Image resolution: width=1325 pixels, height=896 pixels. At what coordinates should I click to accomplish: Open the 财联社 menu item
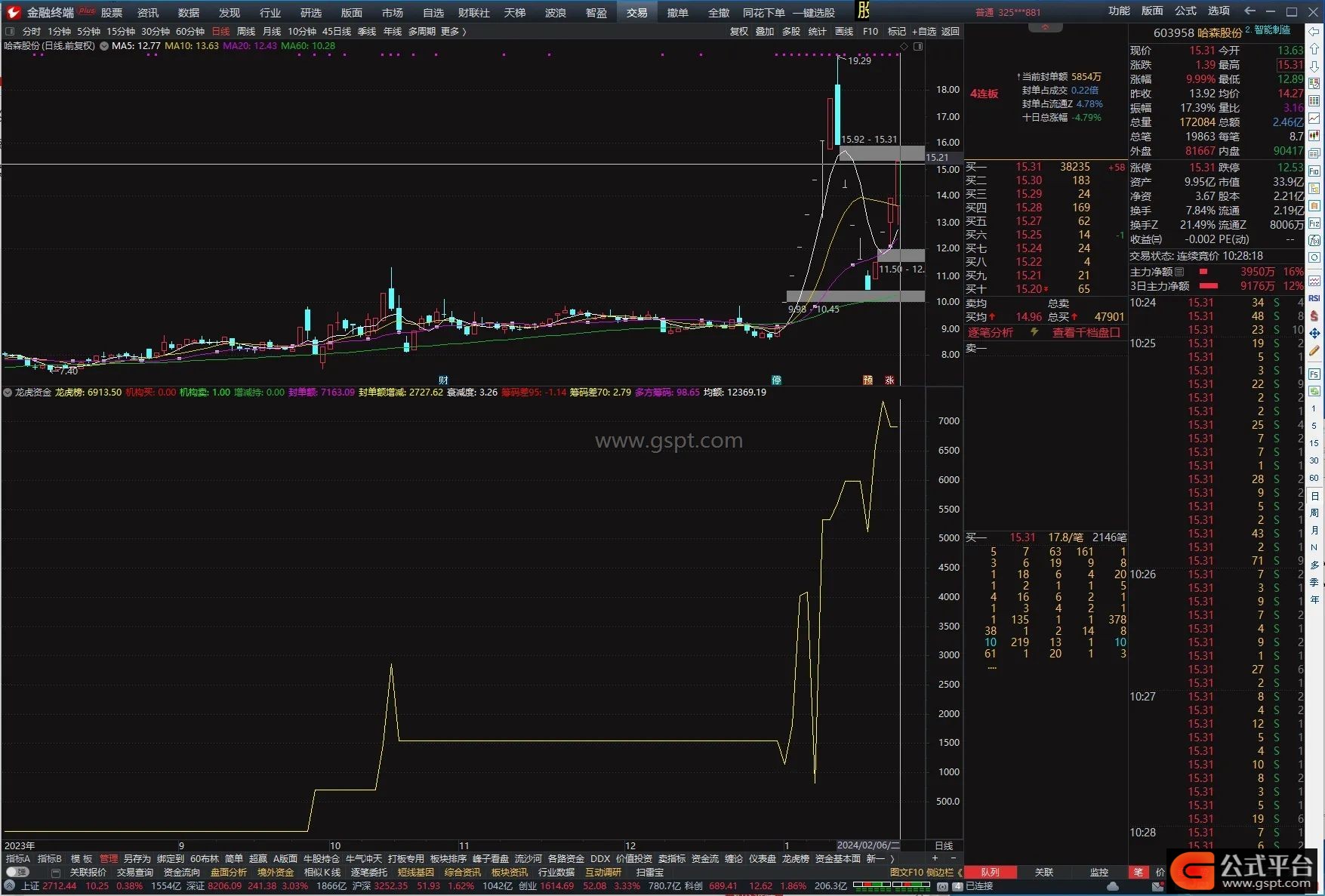(x=474, y=12)
